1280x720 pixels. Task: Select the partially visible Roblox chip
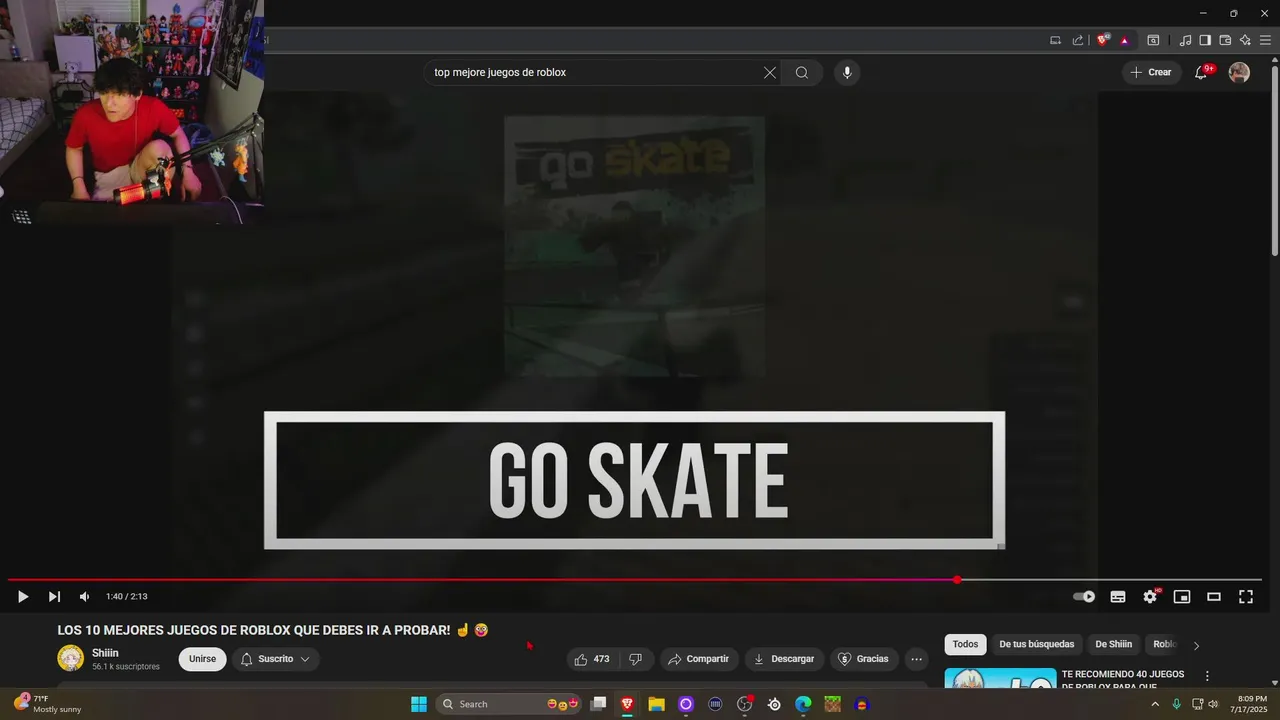pyautogui.click(x=1164, y=645)
